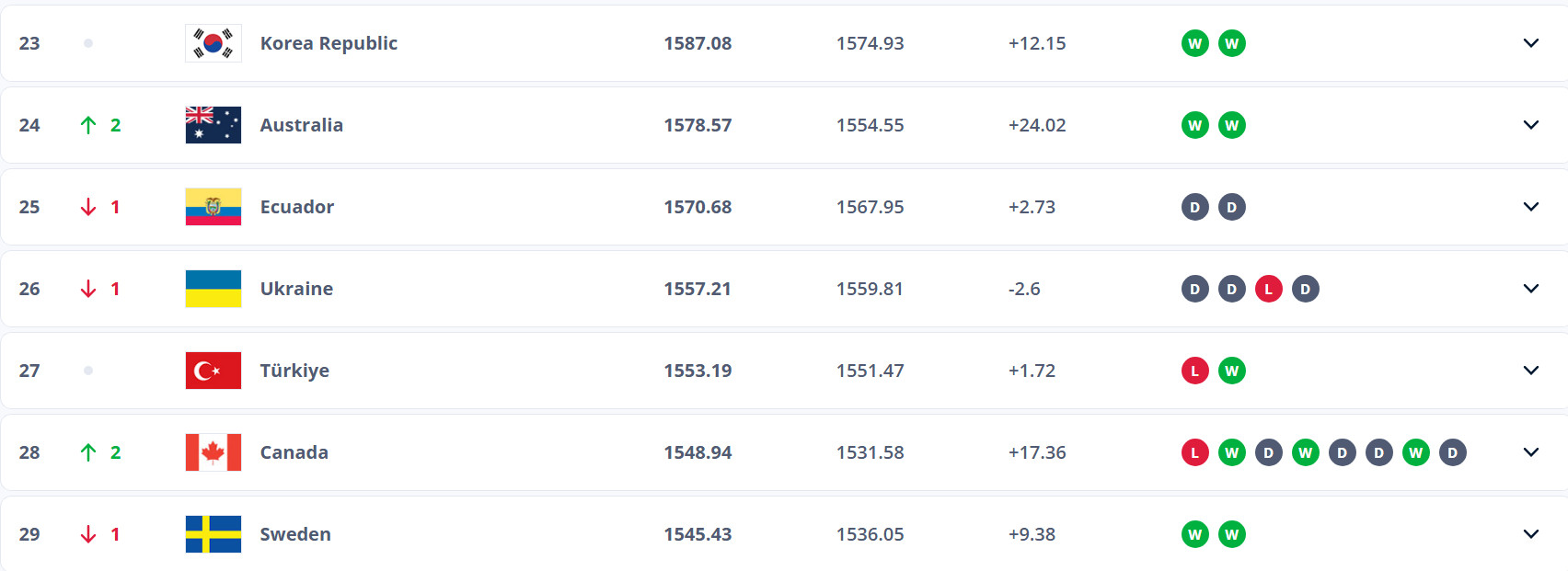Image resolution: width=1568 pixels, height=571 pixels.
Task: Click the Türkiye flag icon
Action: (x=213, y=371)
